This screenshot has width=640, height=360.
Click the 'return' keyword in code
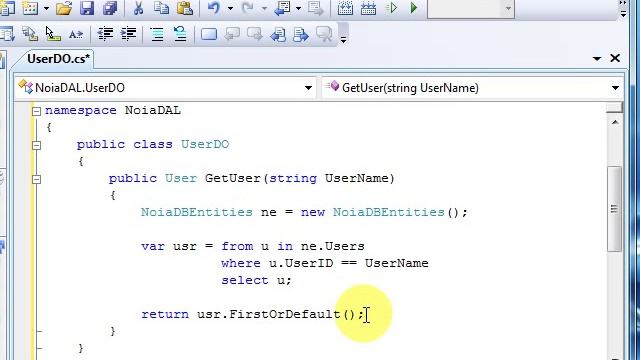165,314
